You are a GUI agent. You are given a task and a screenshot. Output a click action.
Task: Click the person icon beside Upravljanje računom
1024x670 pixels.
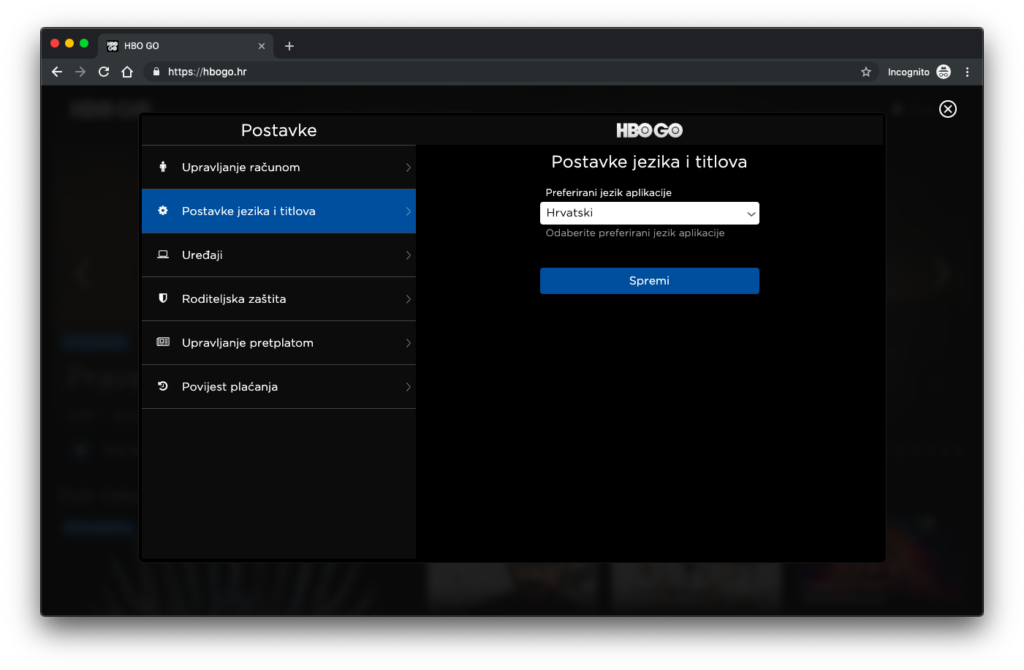[x=163, y=167]
